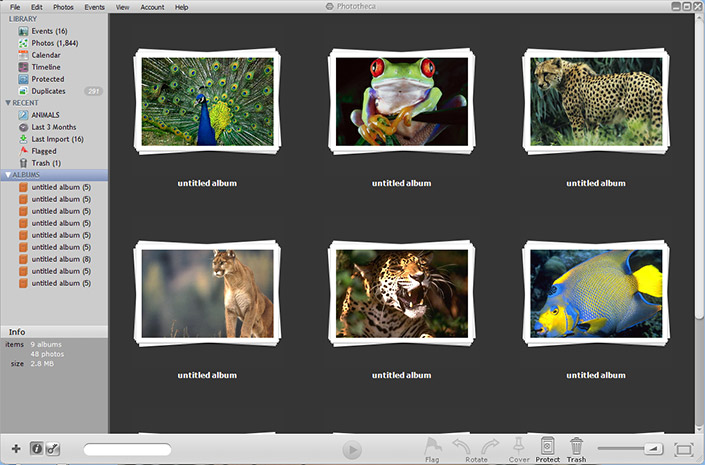Click the thumbnail size slider handle
705x465 pixels.
[653, 448]
